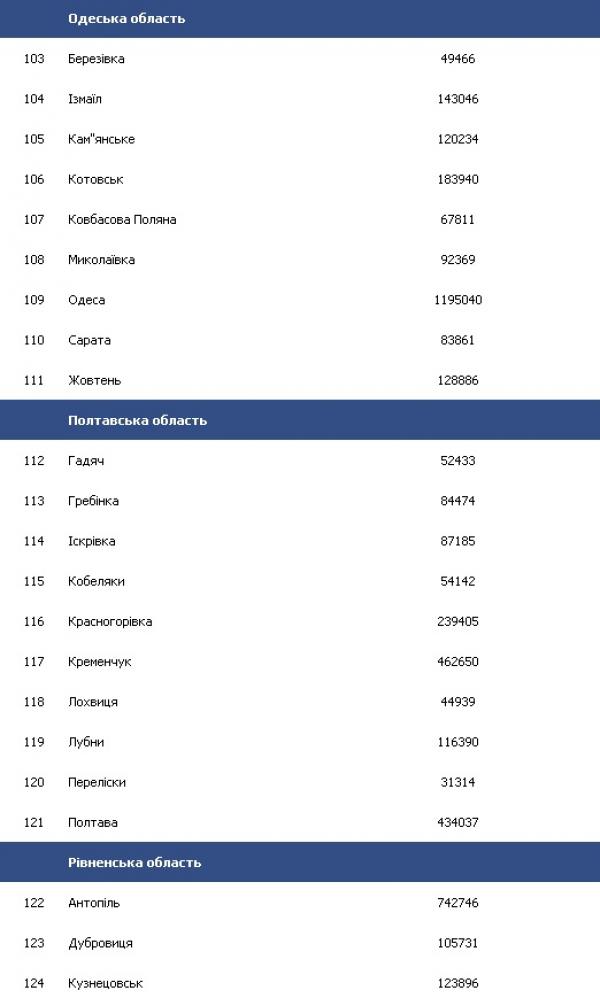600x998 pixels.
Task: Select the Антопіль entry
Action: coord(94,903)
